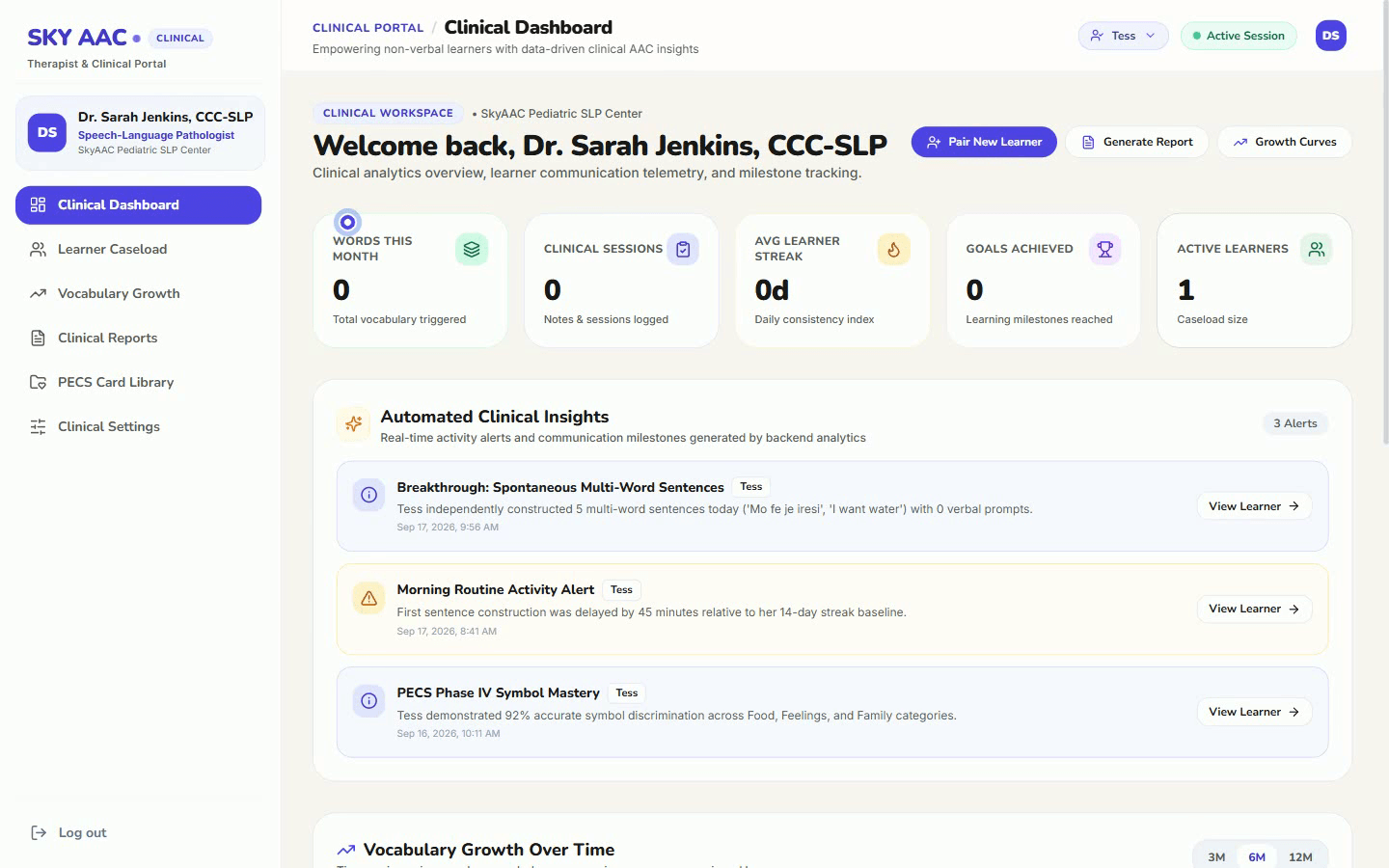View Learner for Breakthrough alert

[1254, 506]
